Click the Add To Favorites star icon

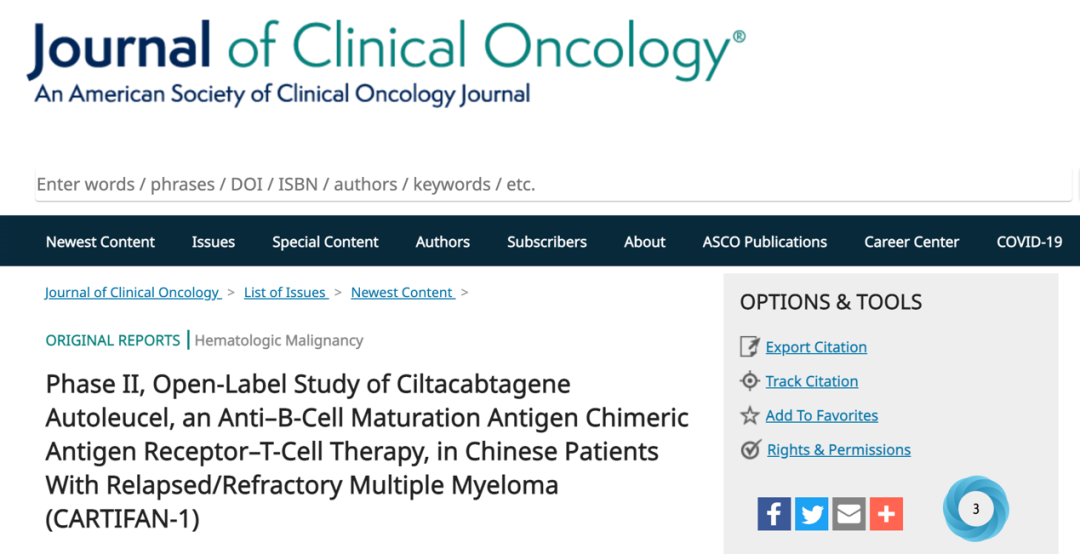coord(749,416)
